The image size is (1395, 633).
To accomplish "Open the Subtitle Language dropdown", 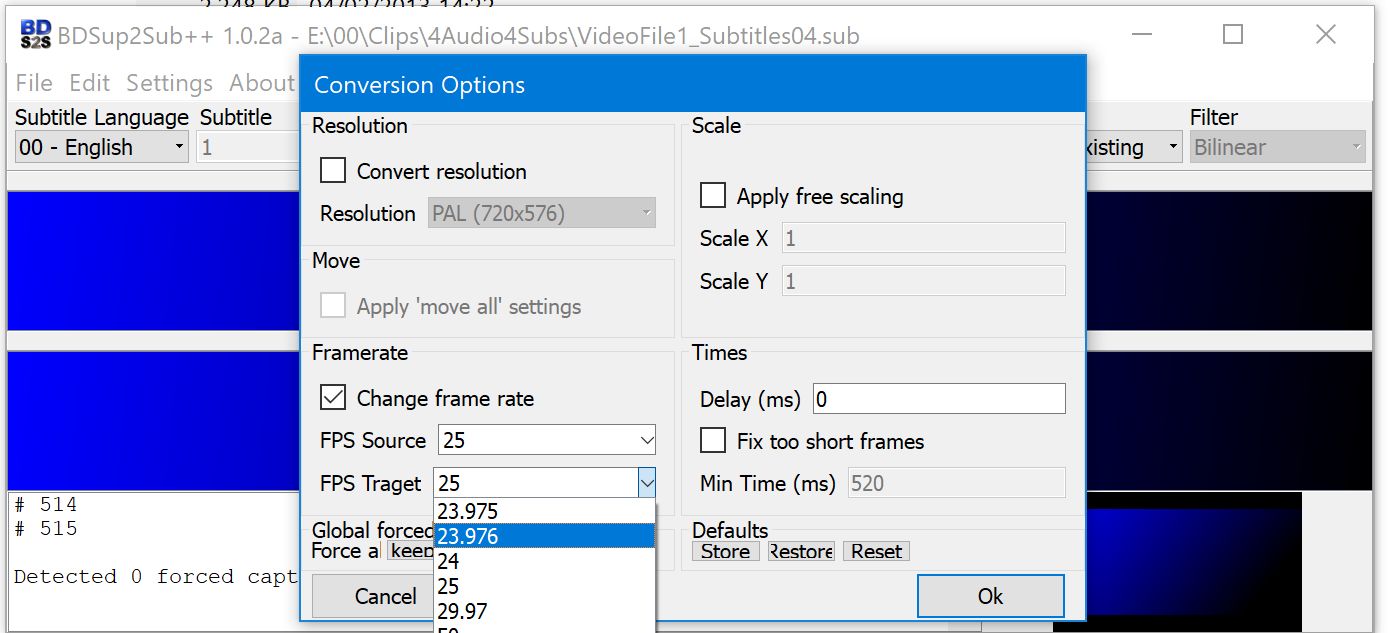I will (102, 148).
